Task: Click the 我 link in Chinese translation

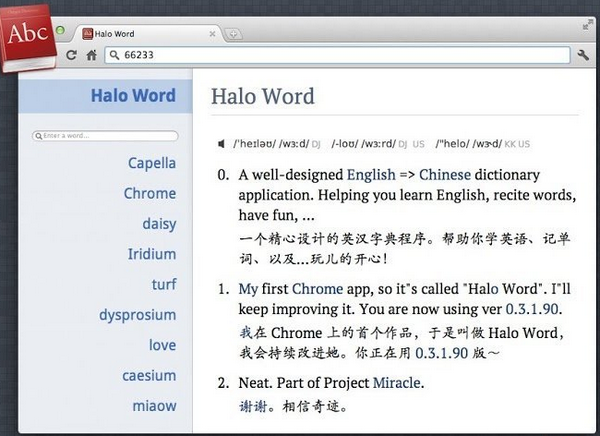Action: (x=246, y=332)
